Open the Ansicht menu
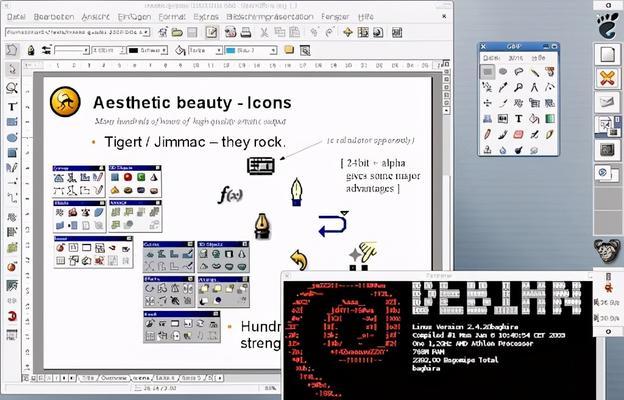 point(96,17)
